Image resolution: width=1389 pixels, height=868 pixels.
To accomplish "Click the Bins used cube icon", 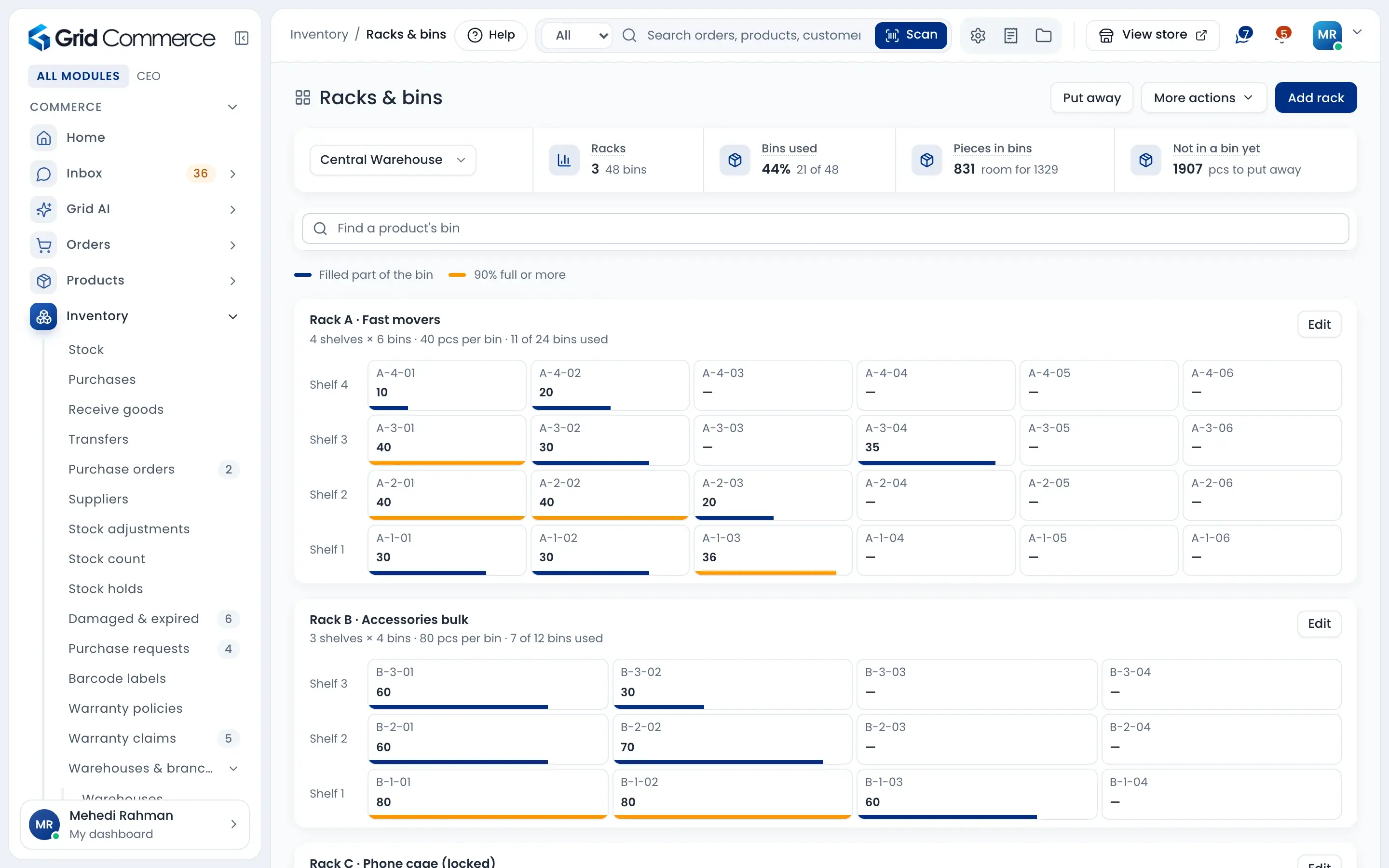I will pyautogui.click(x=735, y=160).
